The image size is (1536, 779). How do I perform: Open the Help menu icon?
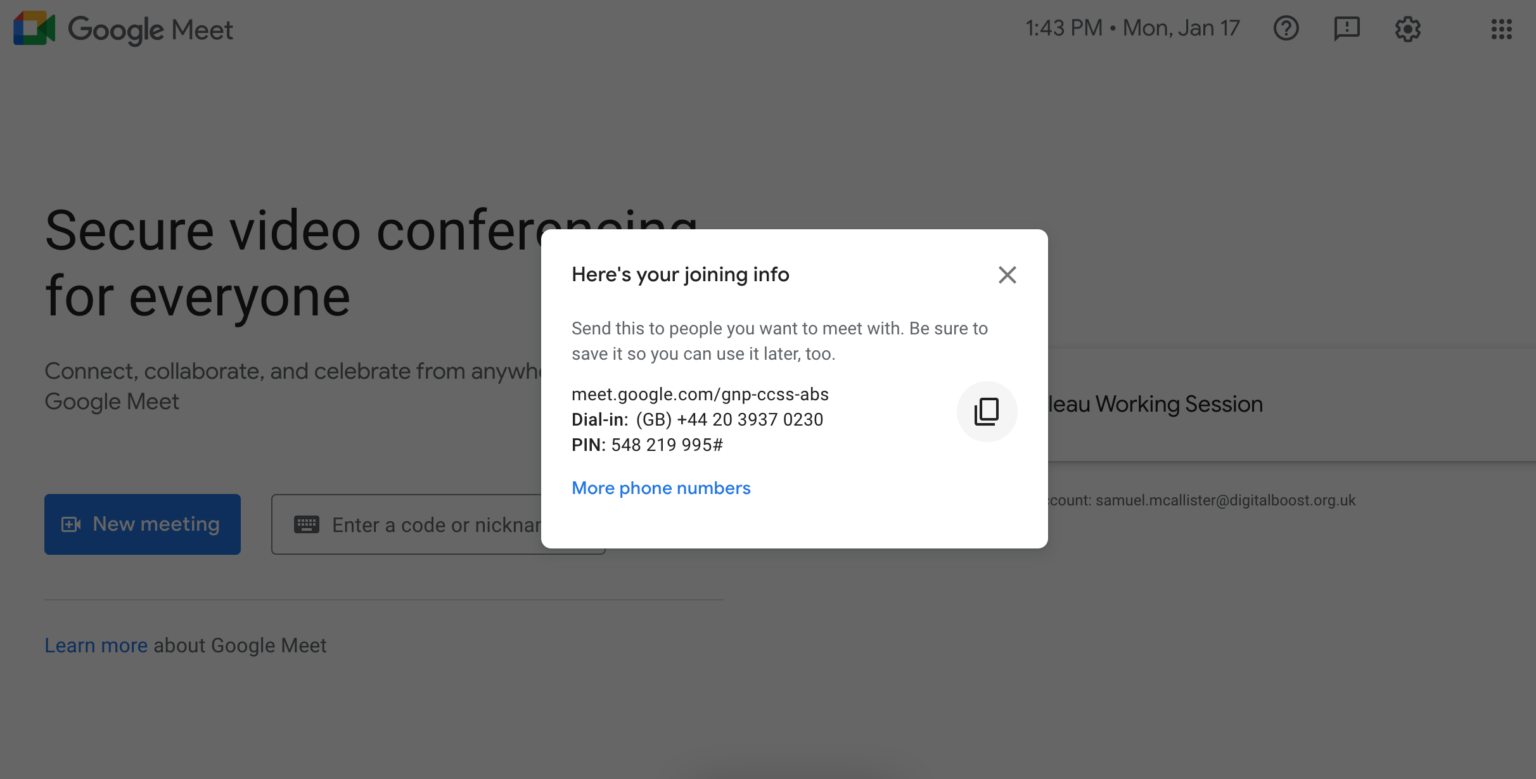pyautogui.click(x=1286, y=29)
